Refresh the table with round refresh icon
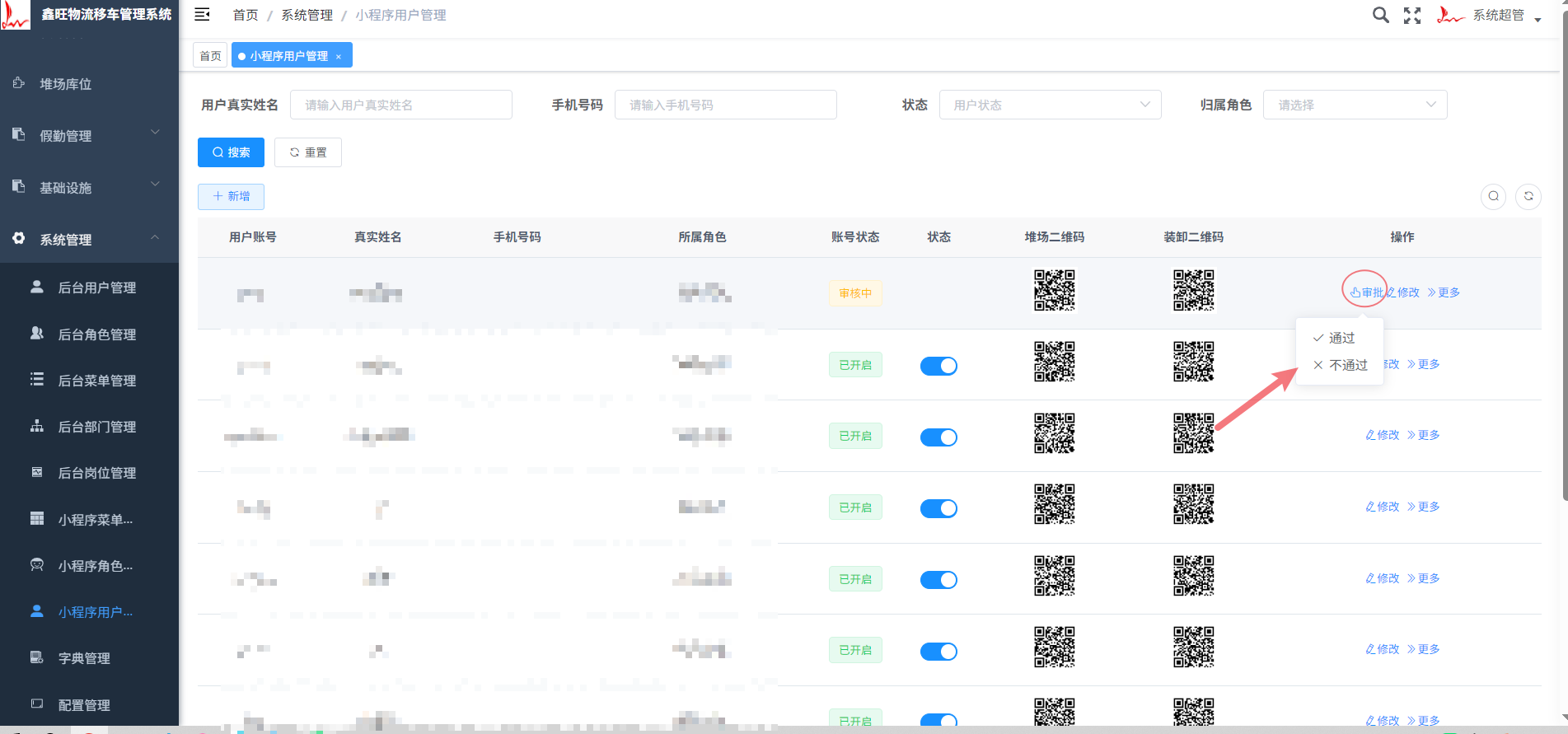The width and height of the screenshot is (1568, 734). pos(1528,196)
